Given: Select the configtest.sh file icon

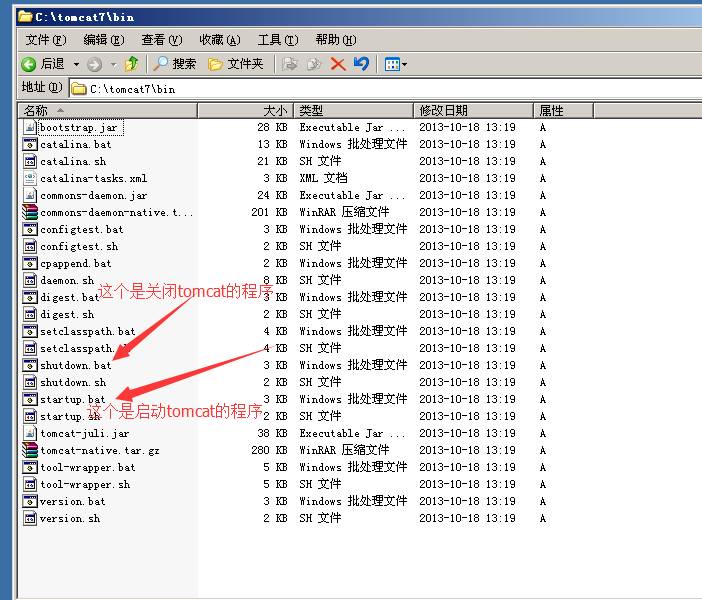Looking at the screenshot, I should [30, 246].
